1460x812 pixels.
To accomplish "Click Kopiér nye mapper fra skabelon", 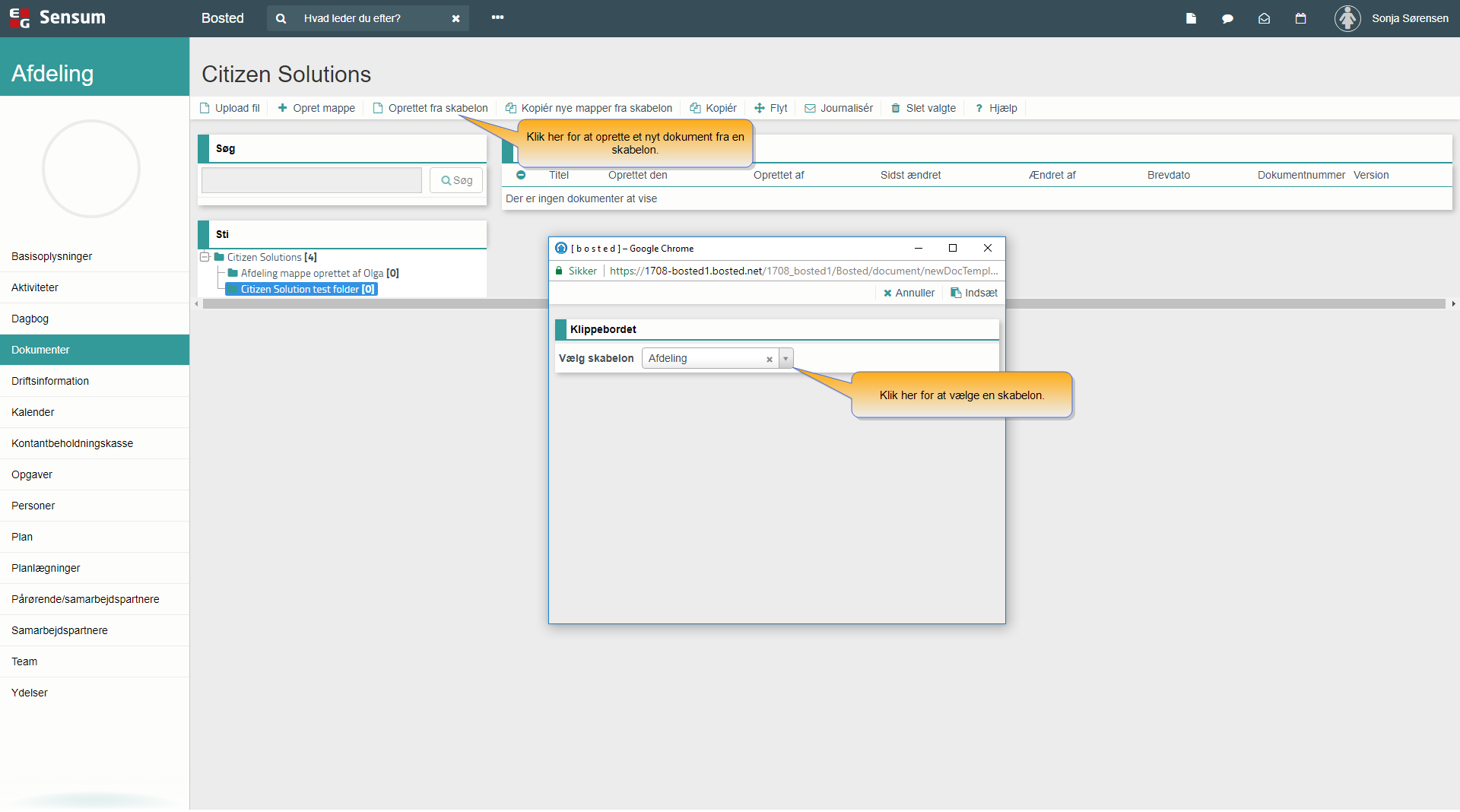I will [x=589, y=108].
